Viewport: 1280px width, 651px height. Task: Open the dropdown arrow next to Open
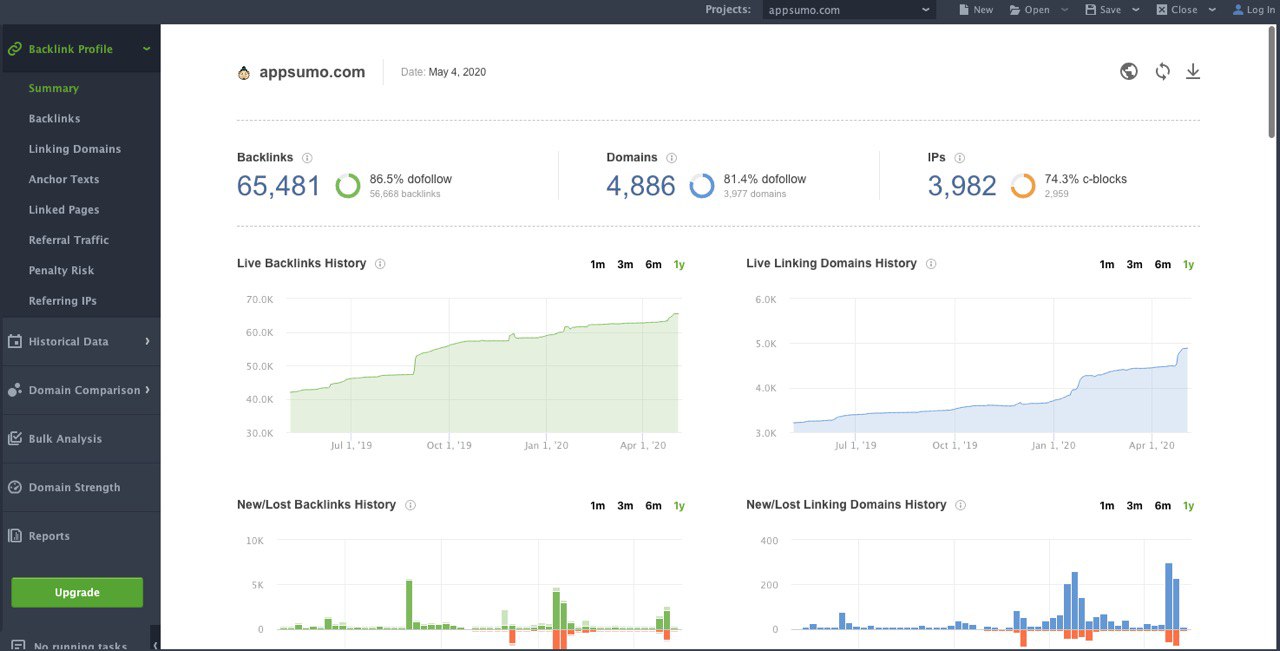1064,10
